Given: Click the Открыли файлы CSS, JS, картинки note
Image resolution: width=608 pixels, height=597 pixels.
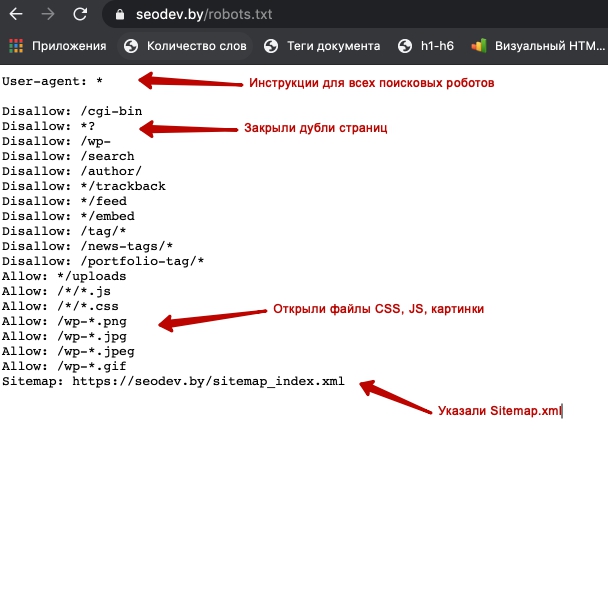Looking at the screenshot, I should [378, 309].
